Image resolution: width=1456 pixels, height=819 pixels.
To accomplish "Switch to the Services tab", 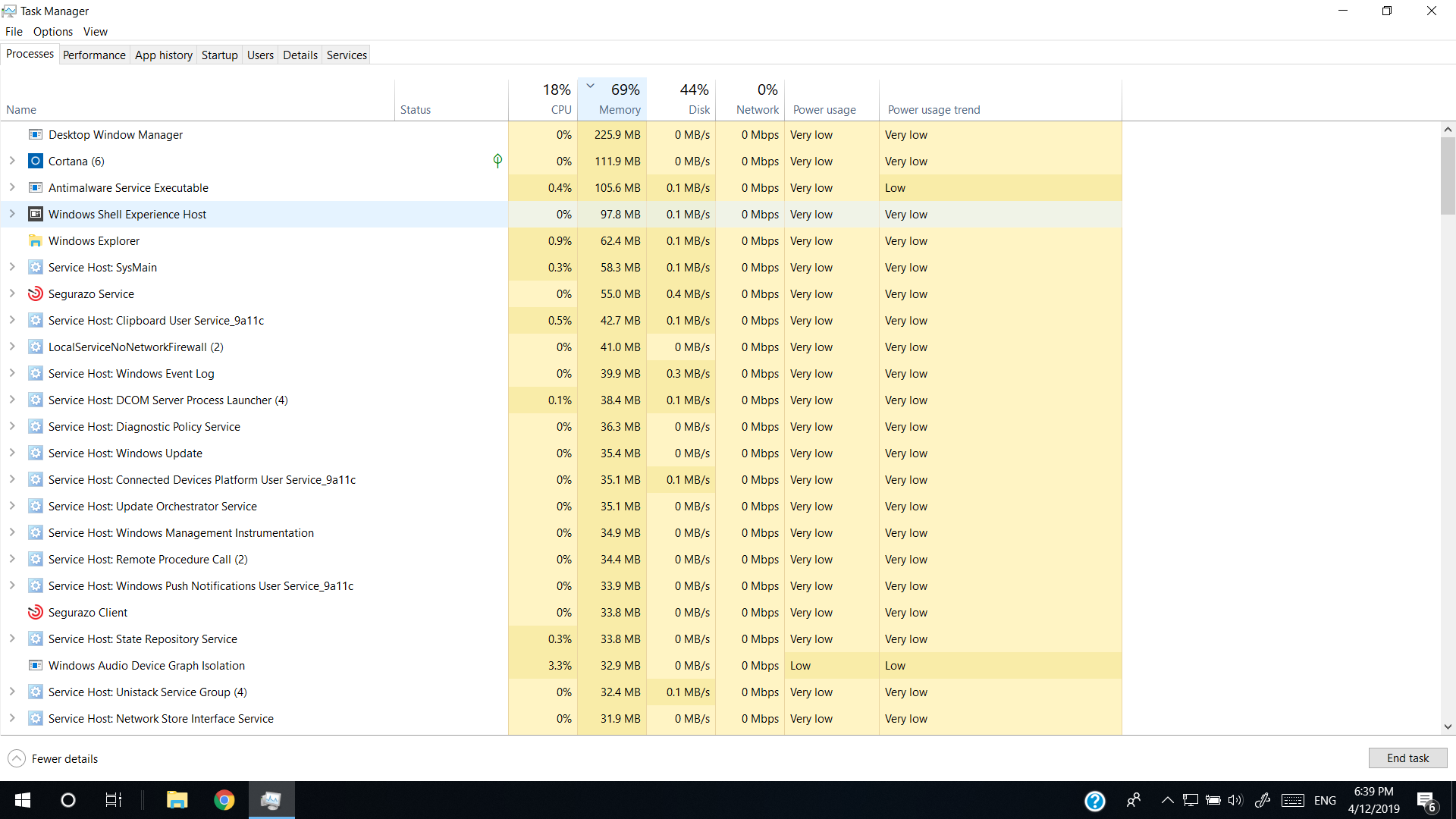I will pyautogui.click(x=347, y=55).
